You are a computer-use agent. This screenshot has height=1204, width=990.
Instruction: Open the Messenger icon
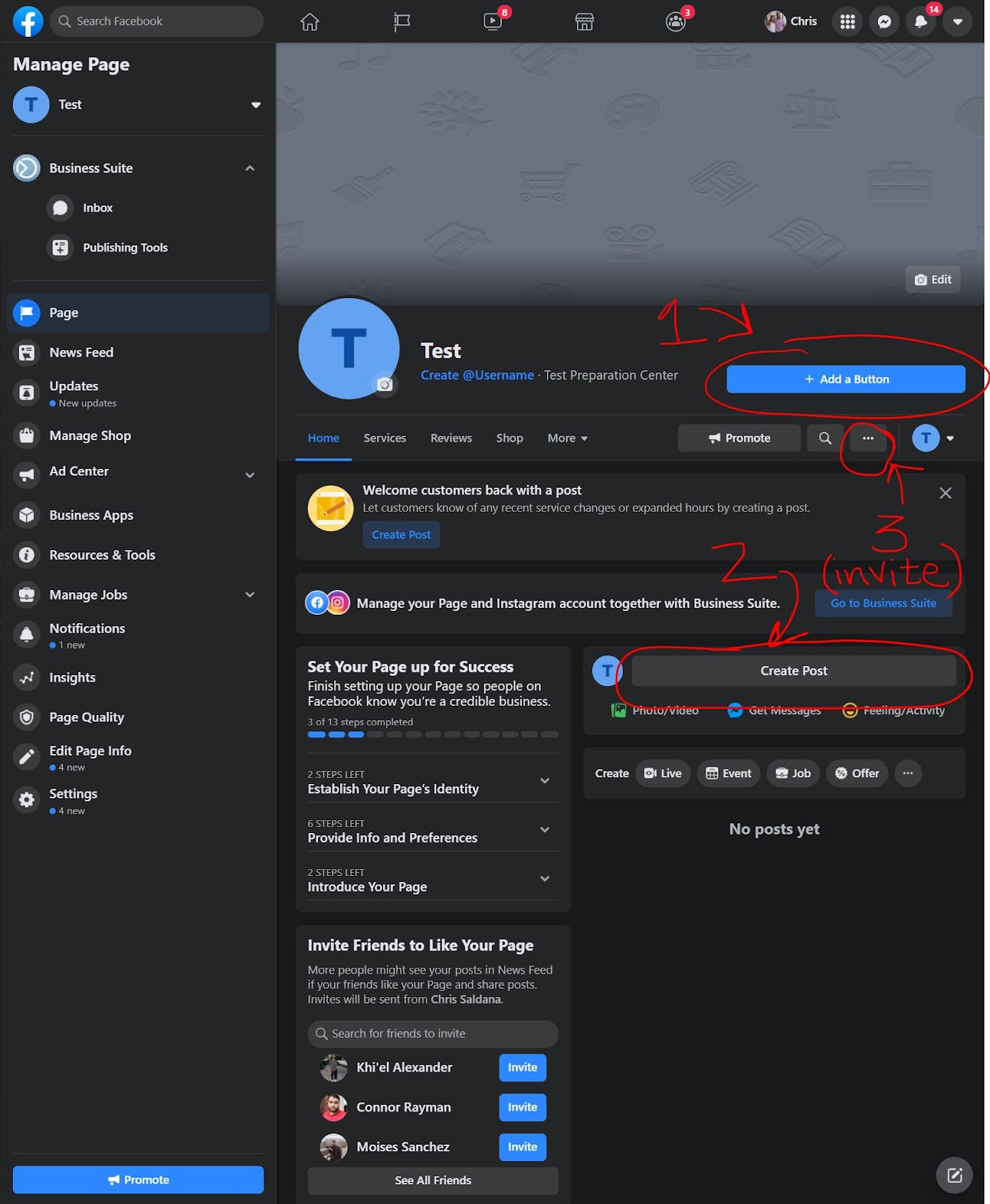885,22
